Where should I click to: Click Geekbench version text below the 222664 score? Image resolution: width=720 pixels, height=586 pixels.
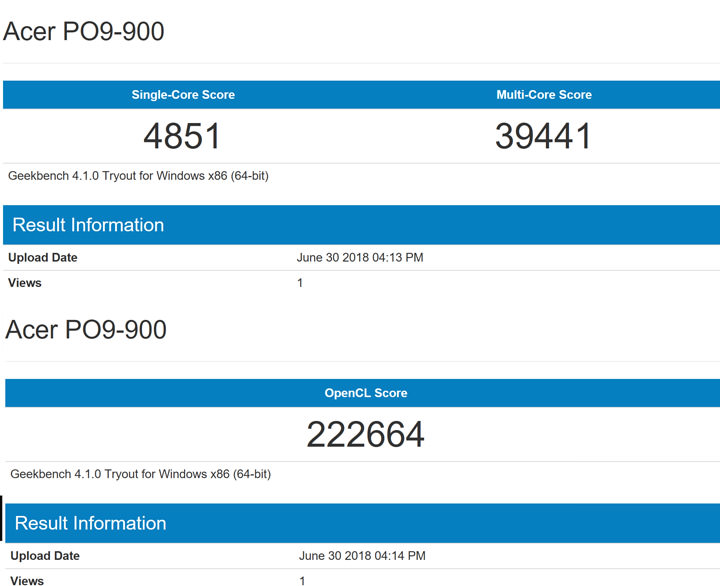[140, 474]
